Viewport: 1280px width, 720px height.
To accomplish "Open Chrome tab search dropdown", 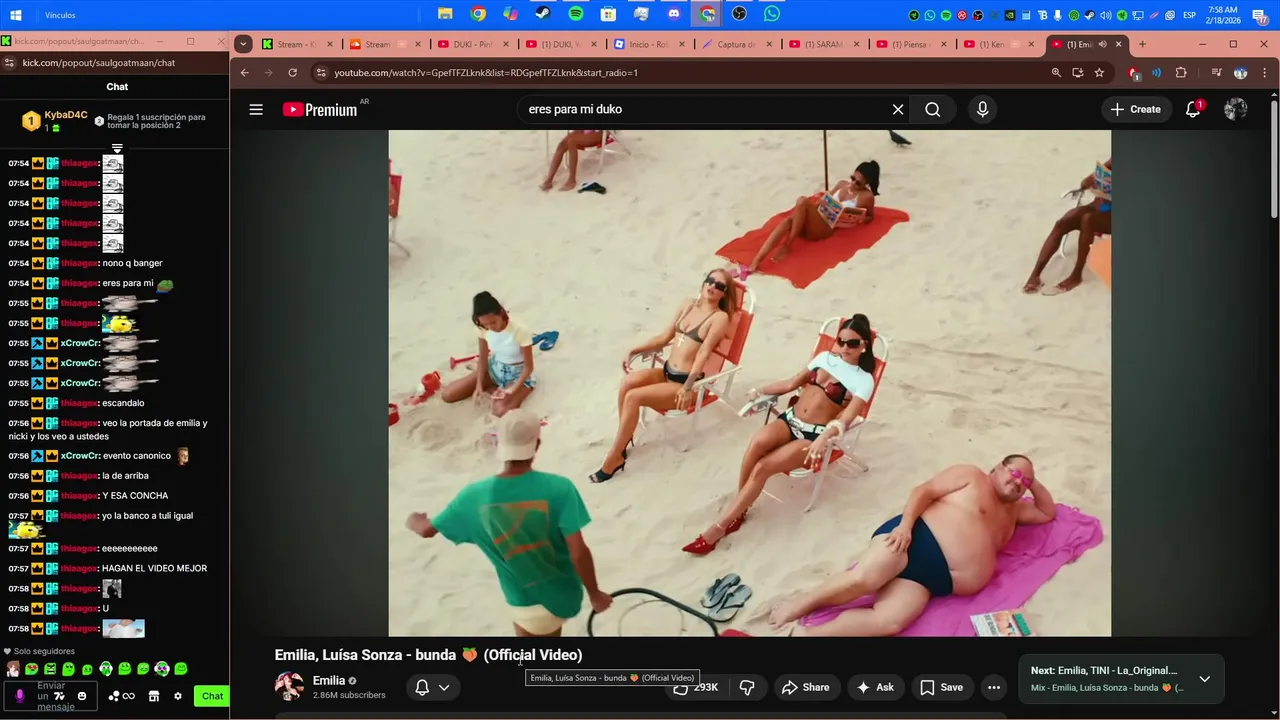I will pyautogui.click(x=243, y=44).
